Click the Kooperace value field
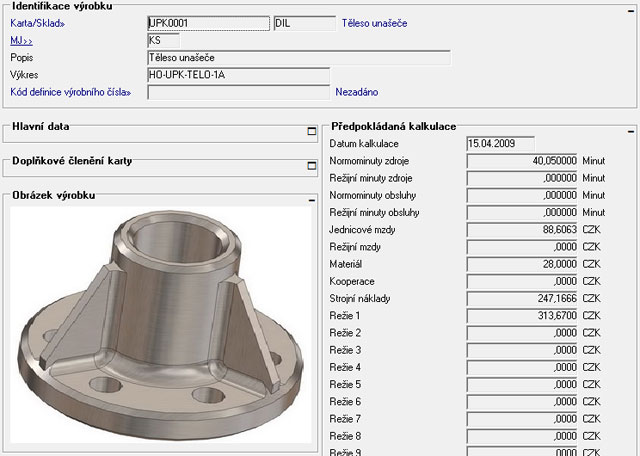Viewport: 640px width, 456px height. coord(522,281)
